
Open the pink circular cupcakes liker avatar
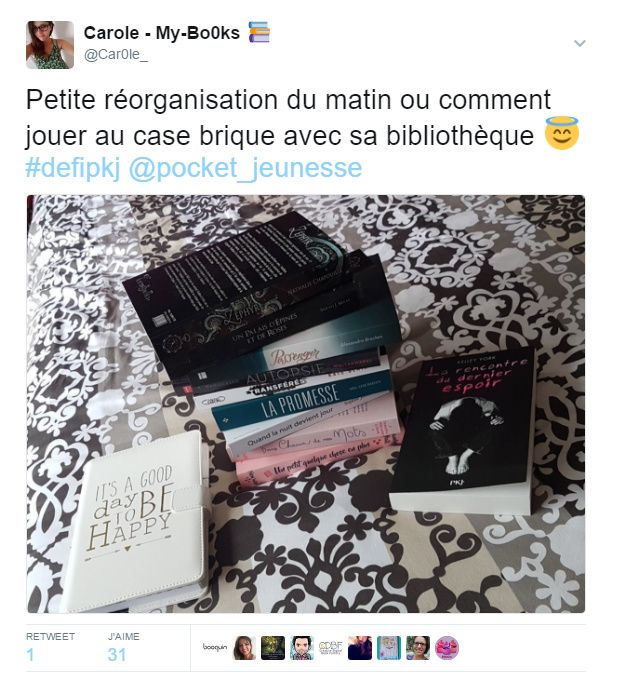click(x=447, y=647)
